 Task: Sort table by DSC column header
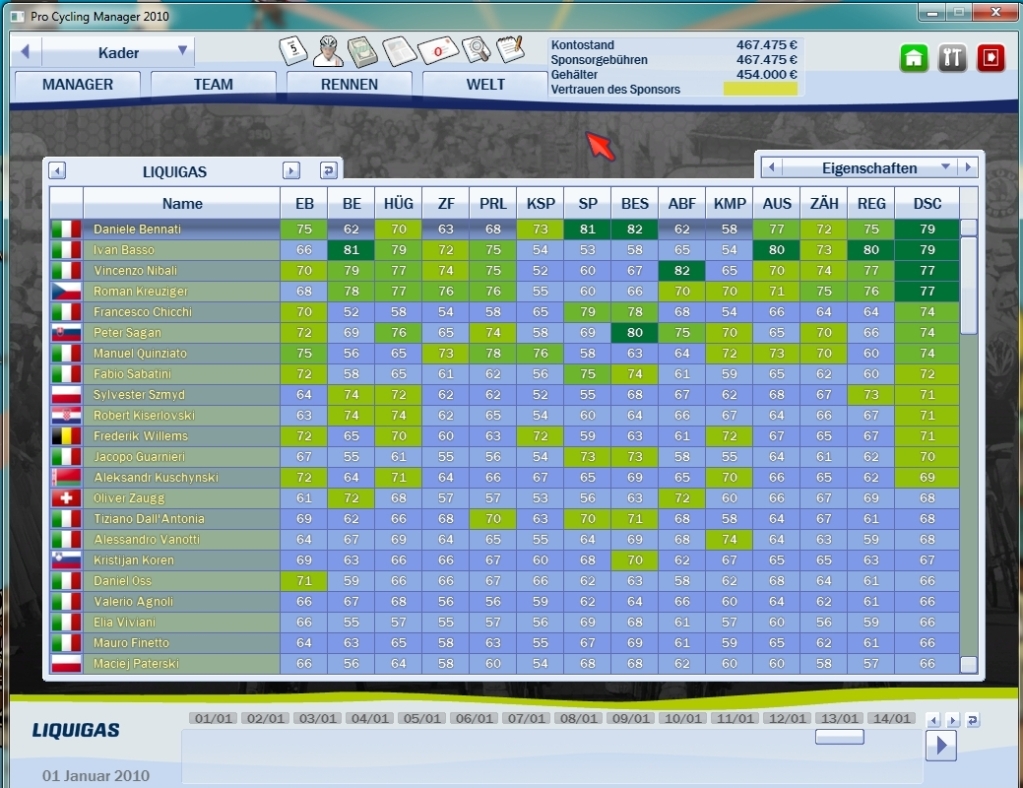click(x=927, y=203)
